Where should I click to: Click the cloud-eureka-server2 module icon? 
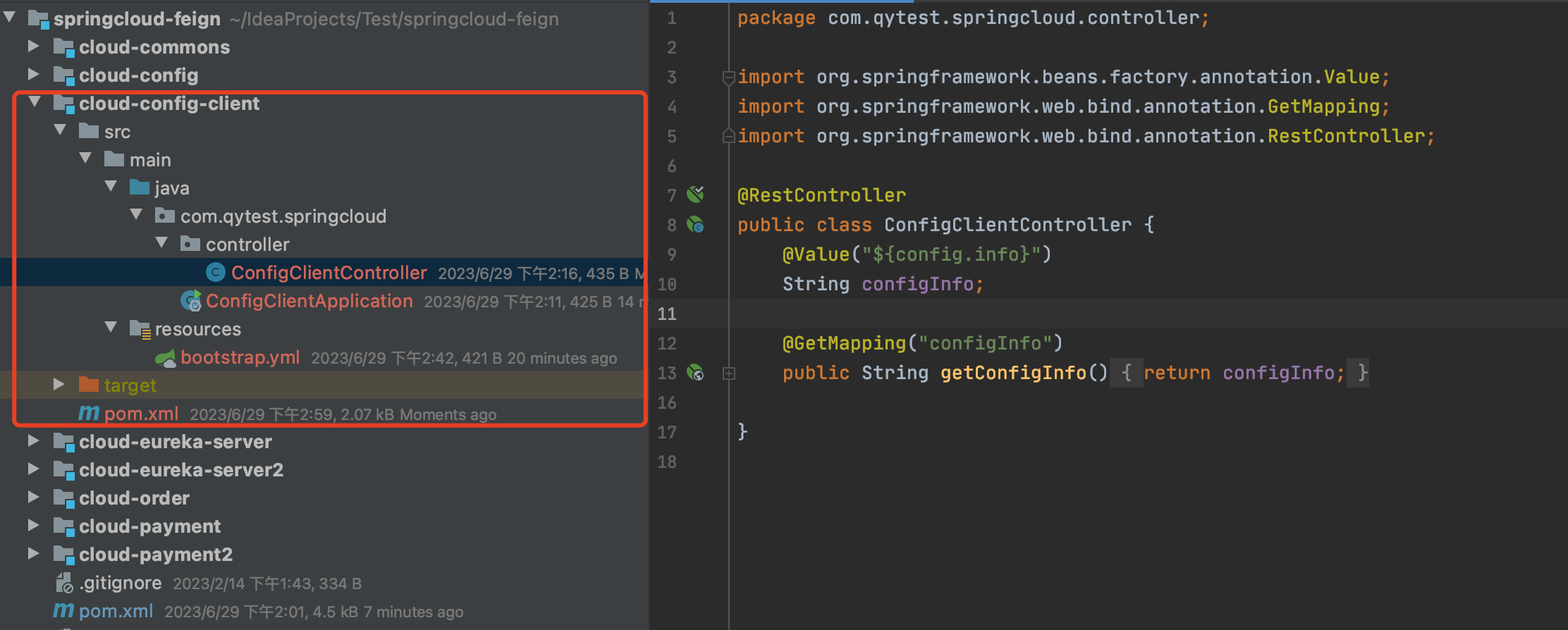click(x=64, y=470)
